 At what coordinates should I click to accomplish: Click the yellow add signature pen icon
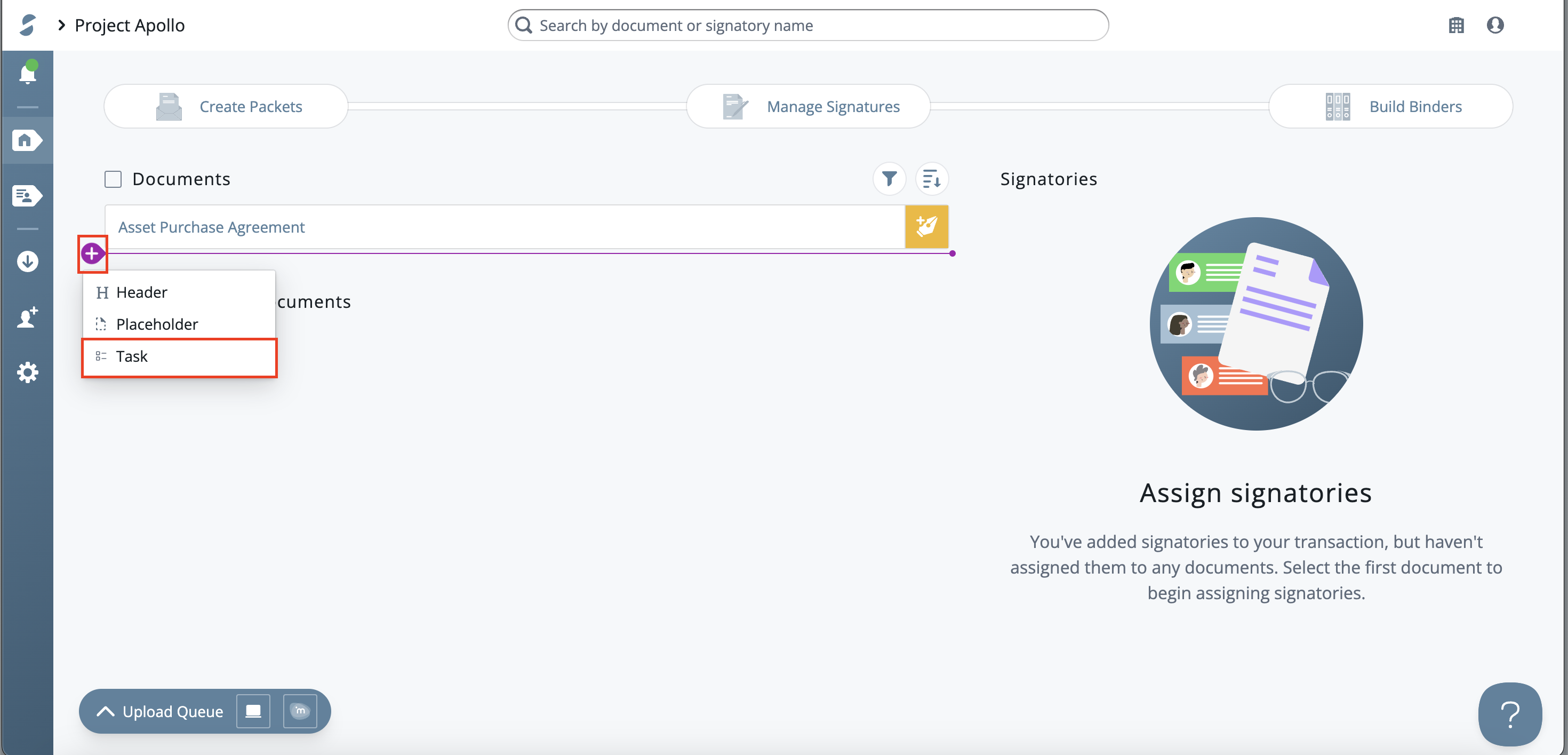click(926, 226)
